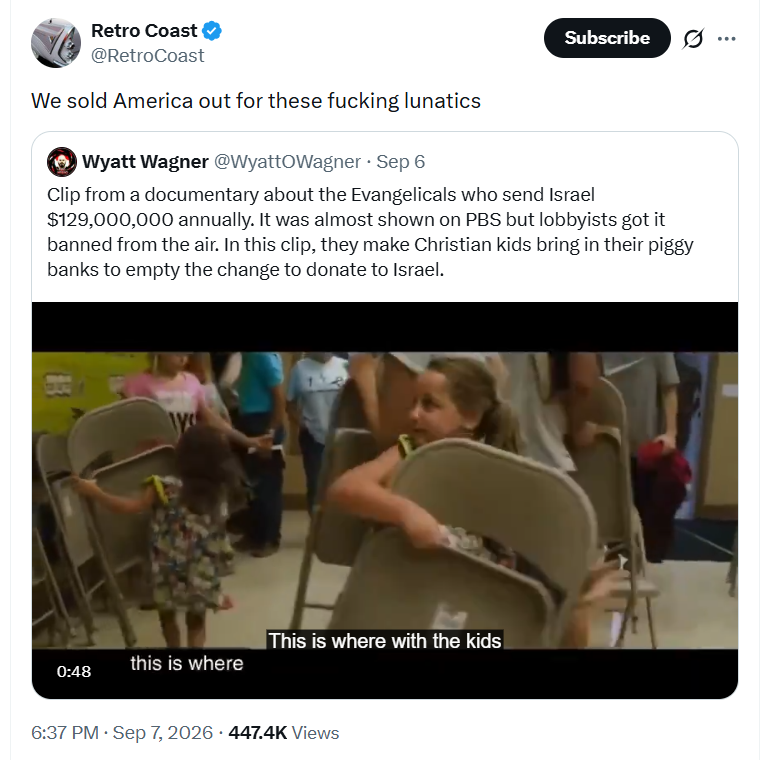Click the Grok slashed-circle icon
The image size is (779, 760).
[693, 39]
